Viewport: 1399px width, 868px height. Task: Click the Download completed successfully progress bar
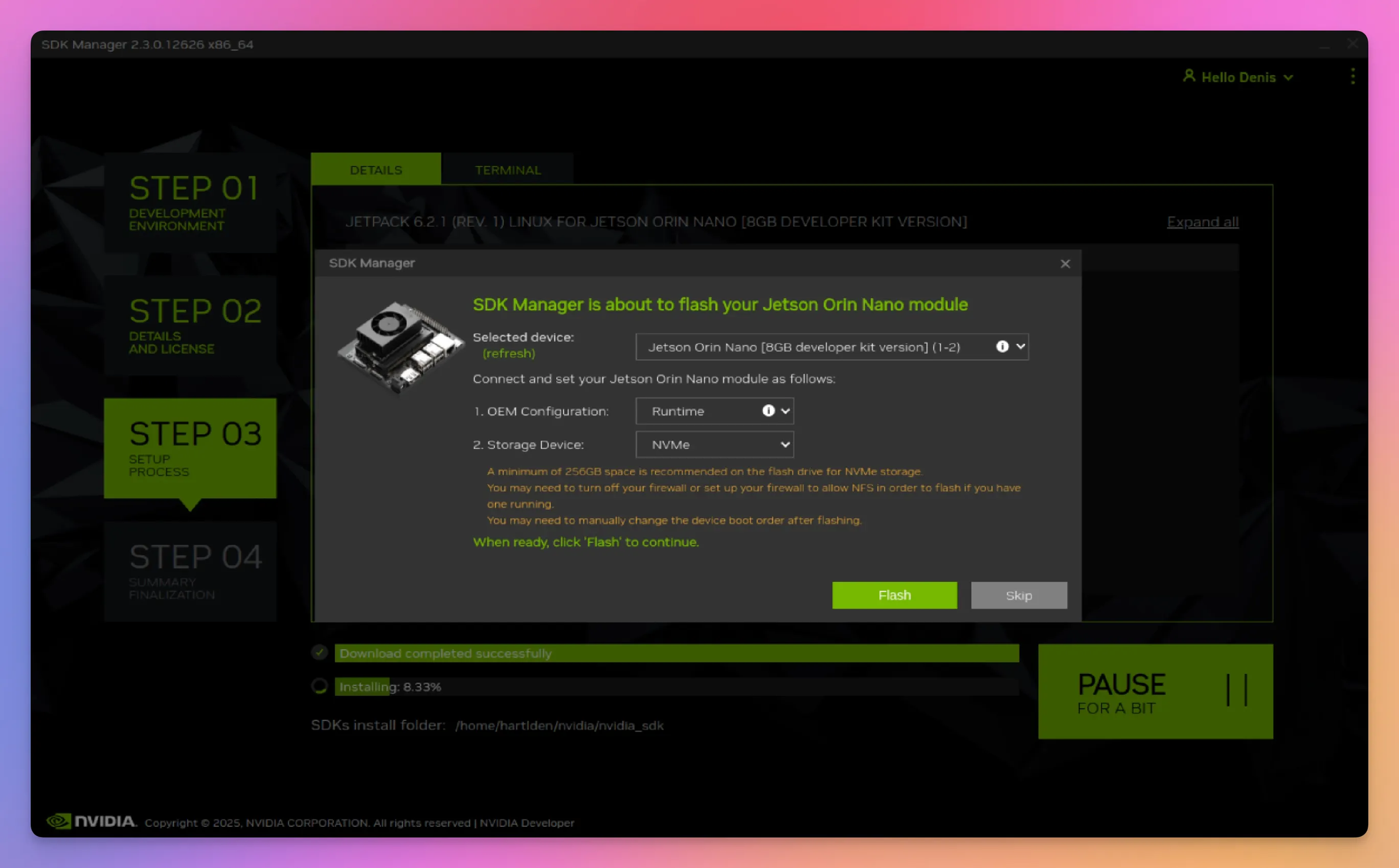coord(677,653)
